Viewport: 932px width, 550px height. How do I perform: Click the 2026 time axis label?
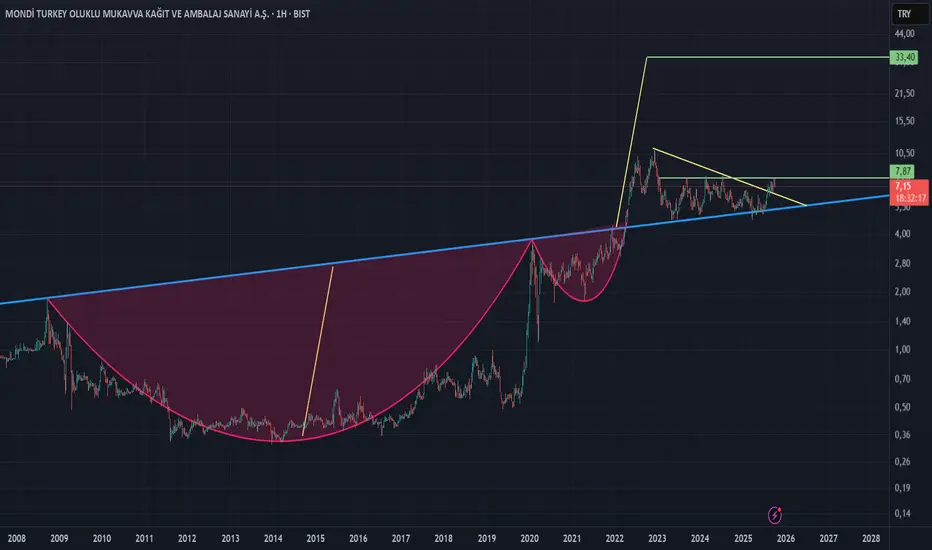tap(785, 539)
